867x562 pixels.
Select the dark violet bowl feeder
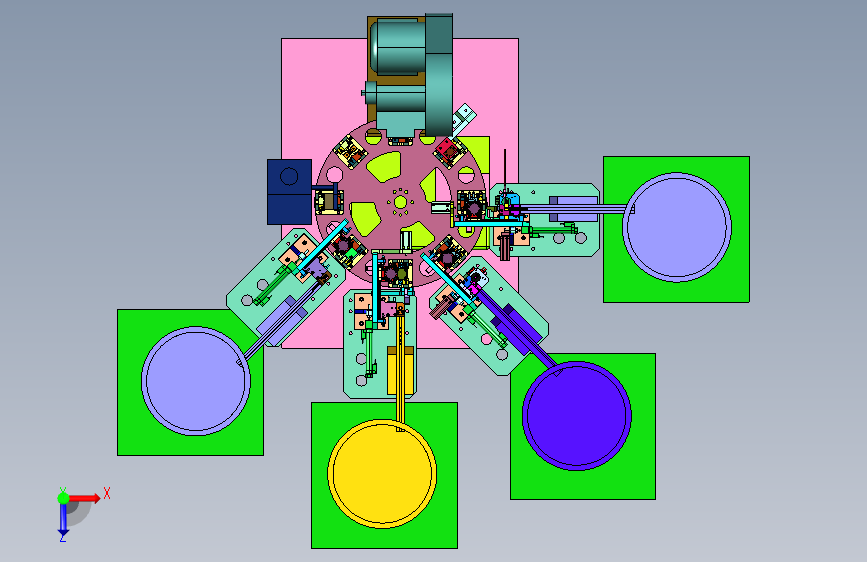point(577,416)
